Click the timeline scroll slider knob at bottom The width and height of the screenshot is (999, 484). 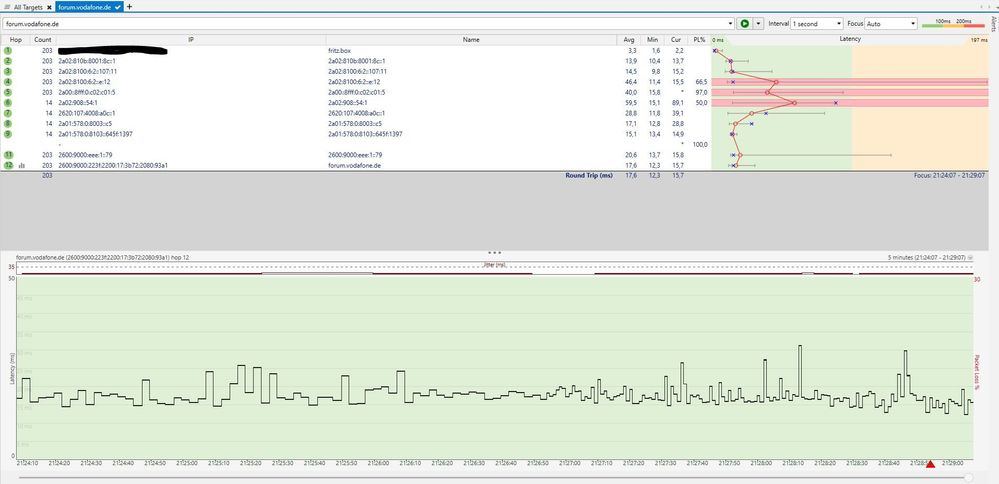tap(968, 477)
